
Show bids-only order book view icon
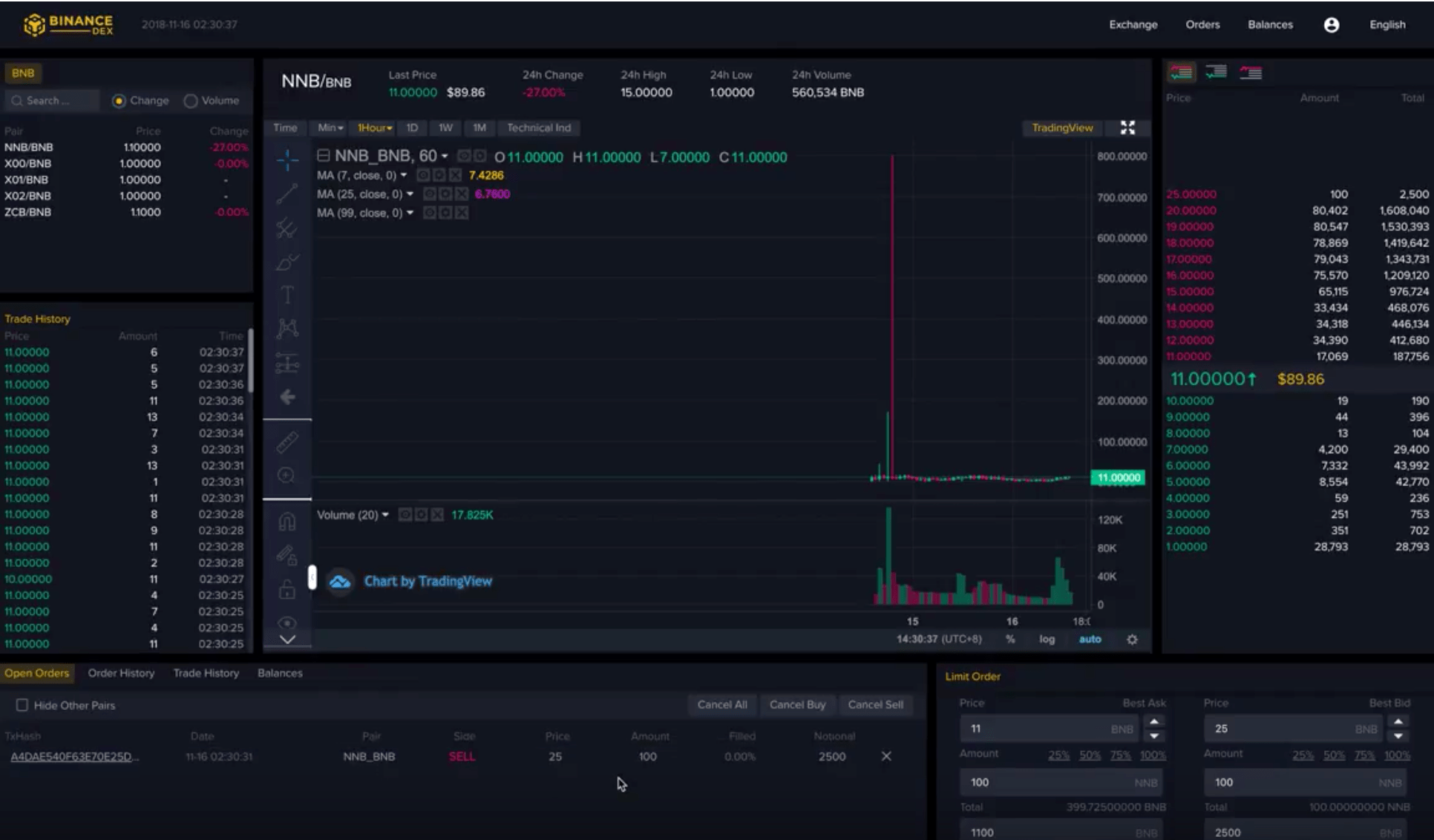(1216, 72)
